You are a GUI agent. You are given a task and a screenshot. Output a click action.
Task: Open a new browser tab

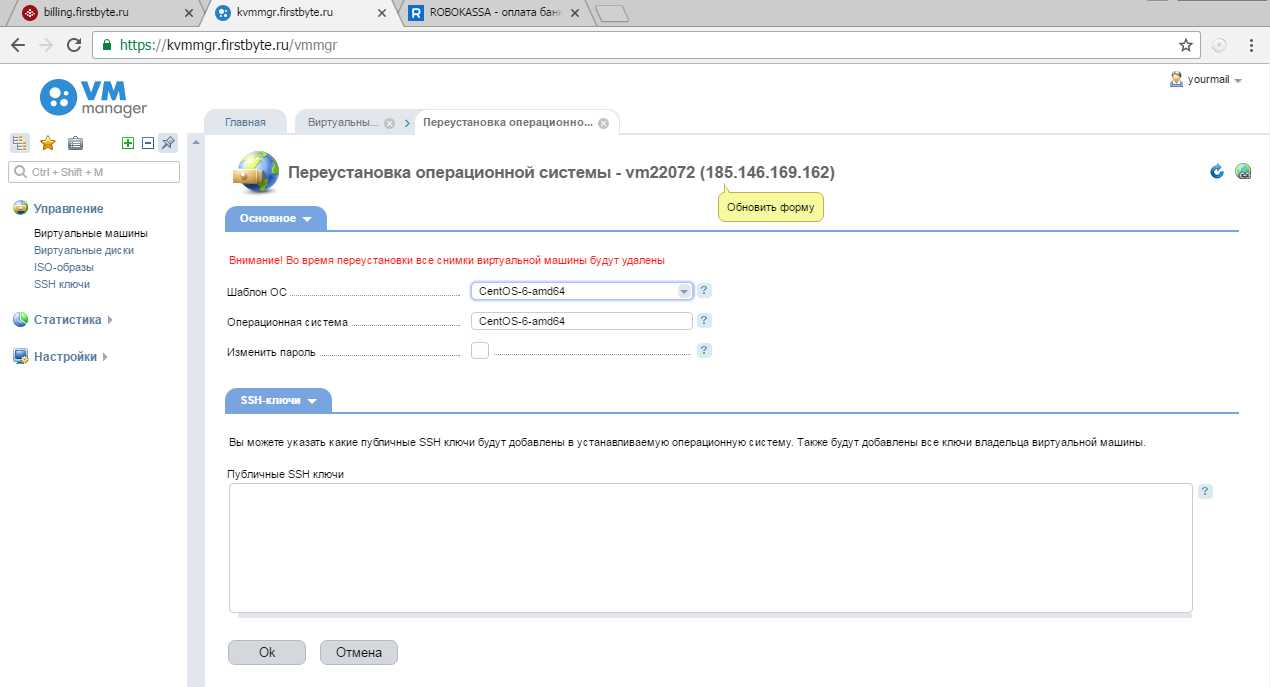[x=611, y=13]
